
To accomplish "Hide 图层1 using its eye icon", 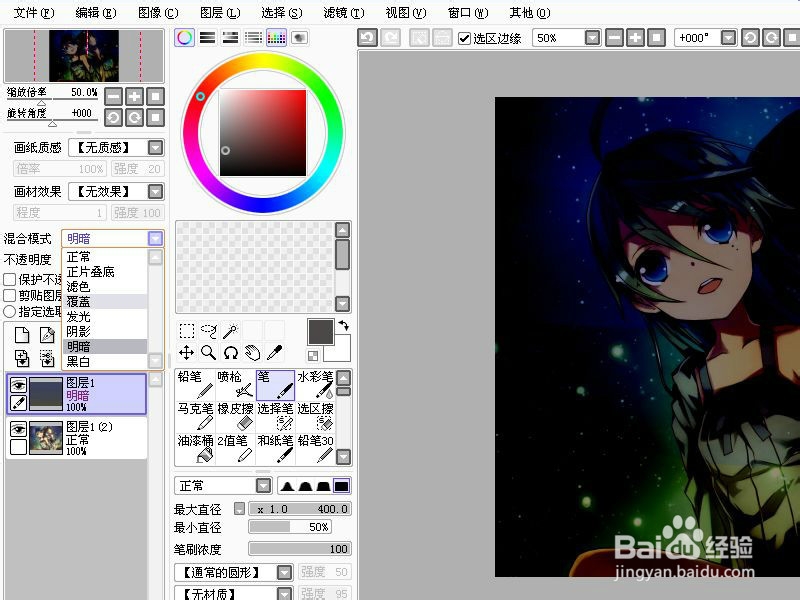I will pyautogui.click(x=18, y=385).
